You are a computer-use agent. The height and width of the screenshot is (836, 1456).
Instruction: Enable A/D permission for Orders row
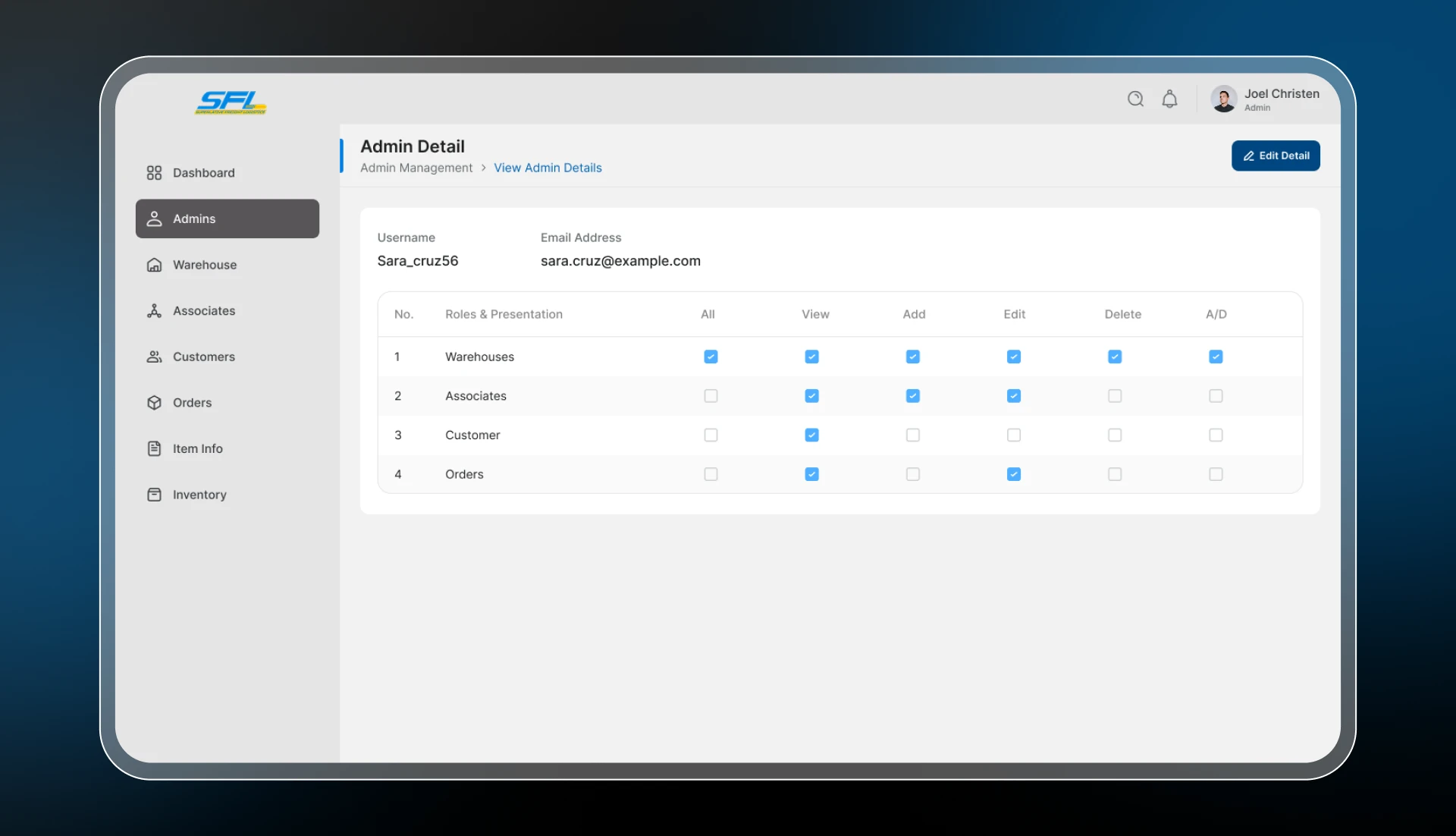pyautogui.click(x=1216, y=474)
